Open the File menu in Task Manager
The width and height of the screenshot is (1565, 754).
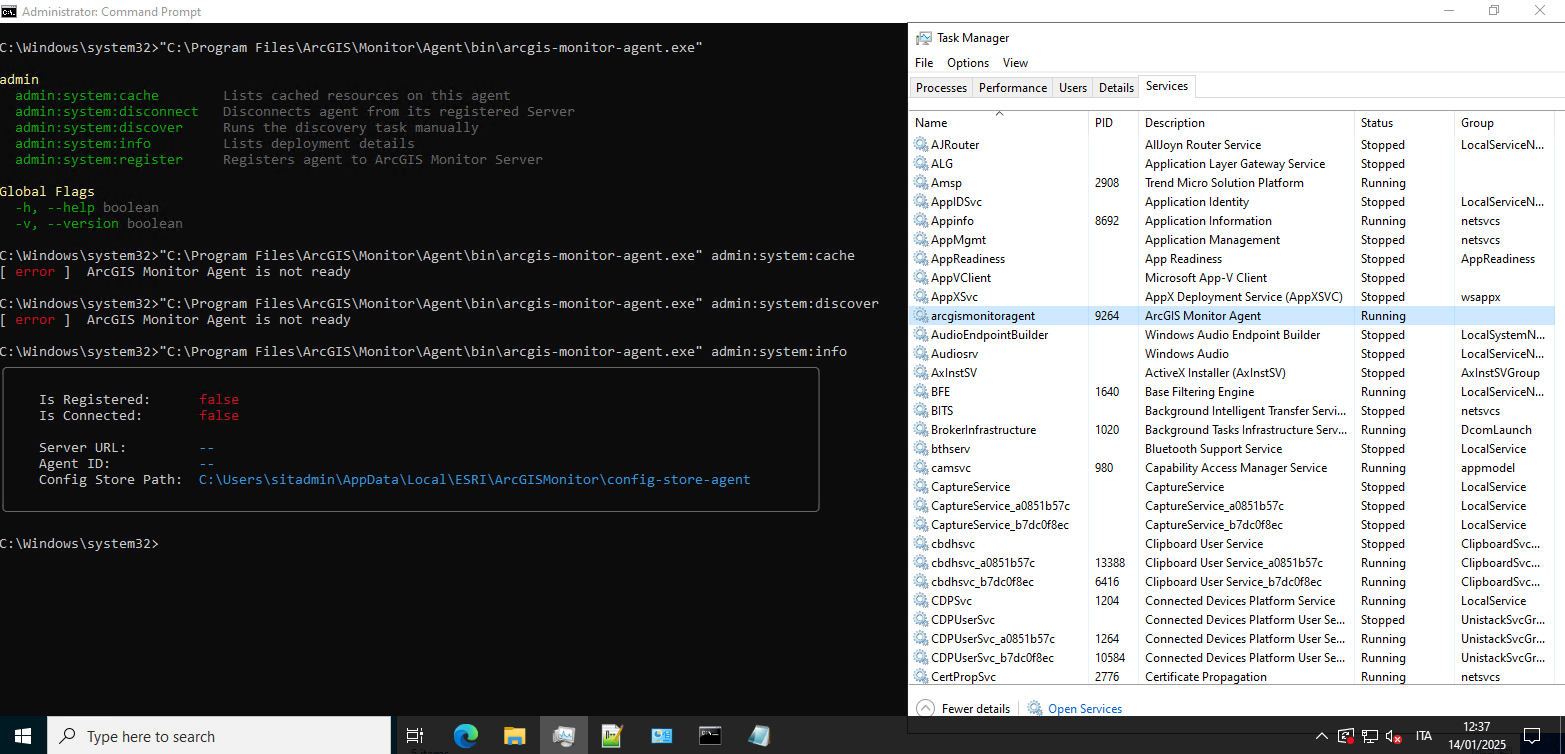[x=924, y=63]
